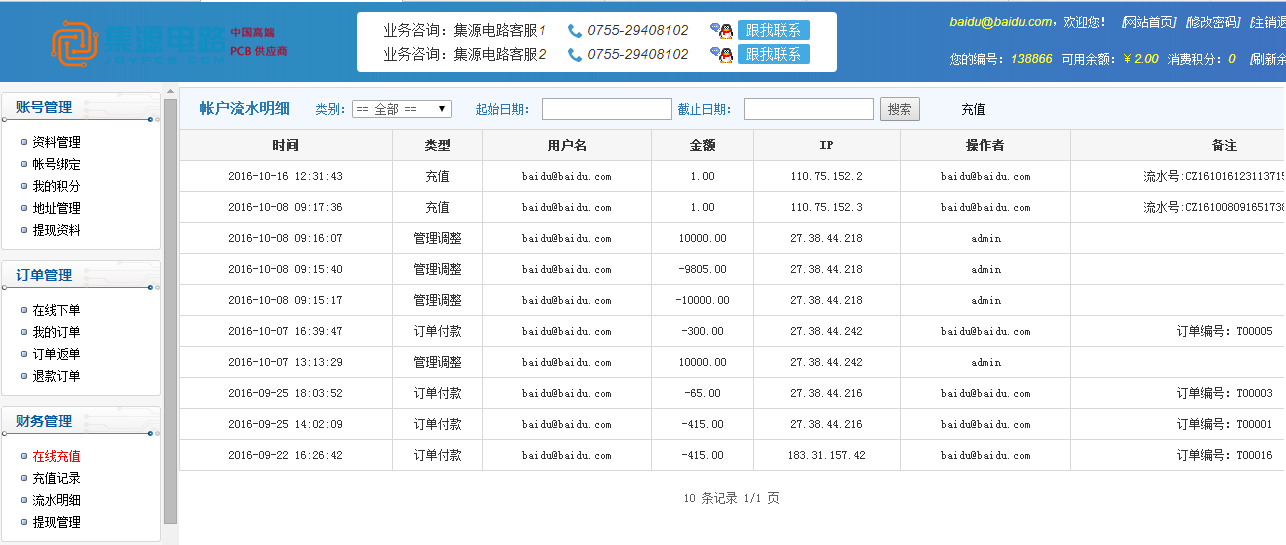Go to 流水明细 in the sidebar
This screenshot has width=1286, height=545.
pyautogui.click(x=56, y=500)
